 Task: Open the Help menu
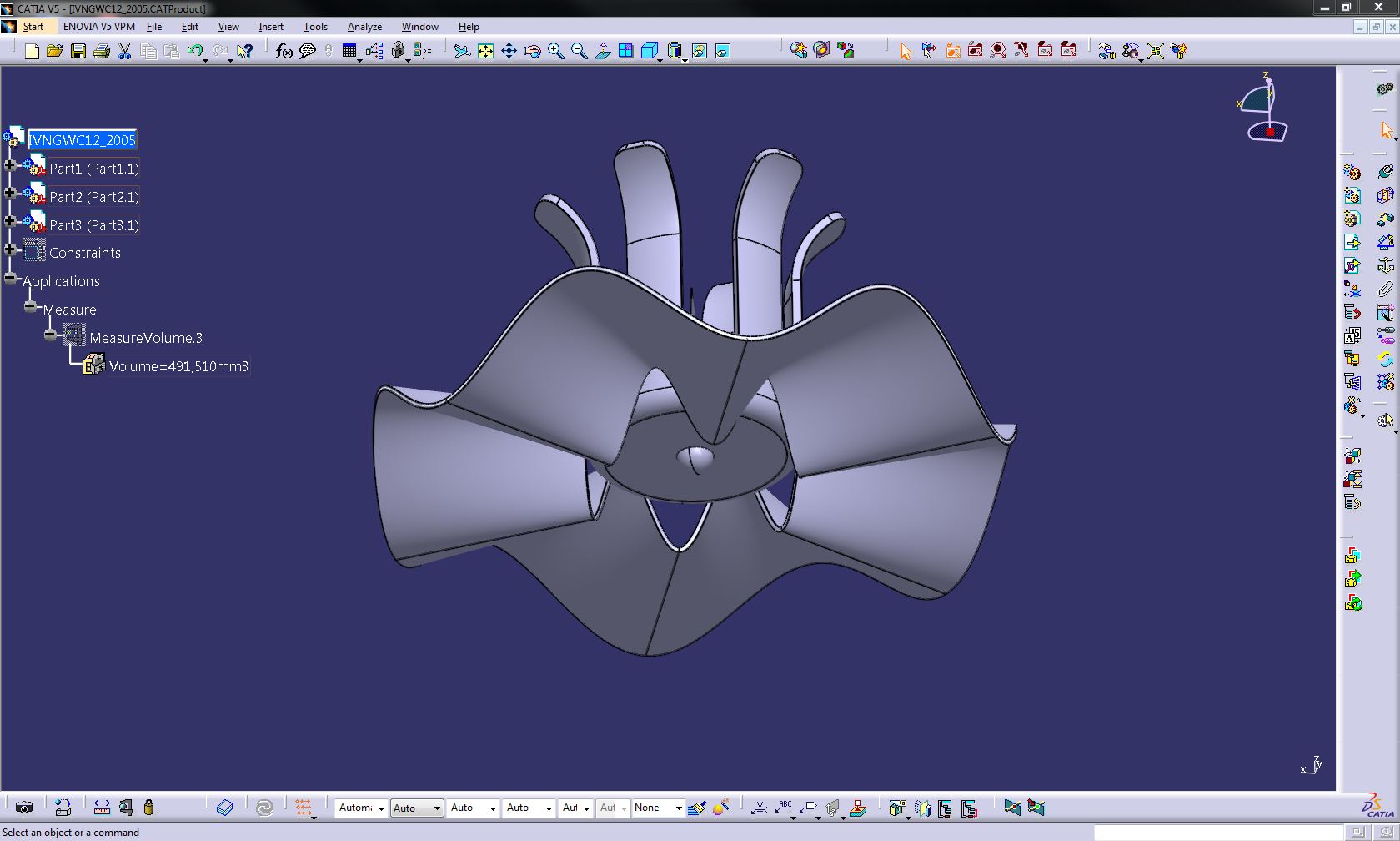click(x=469, y=27)
